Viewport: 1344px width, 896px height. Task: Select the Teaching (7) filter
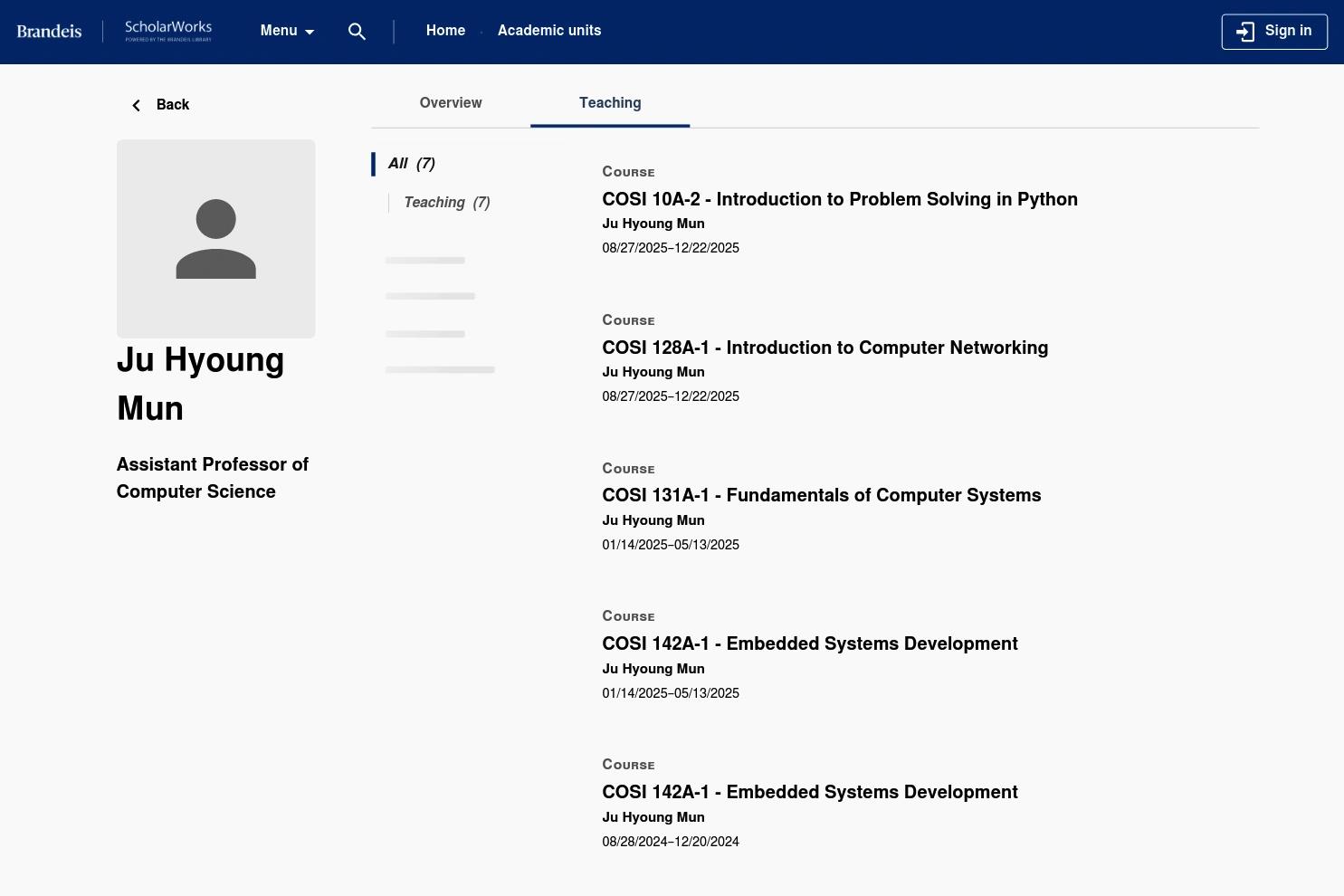(x=447, y=203)
